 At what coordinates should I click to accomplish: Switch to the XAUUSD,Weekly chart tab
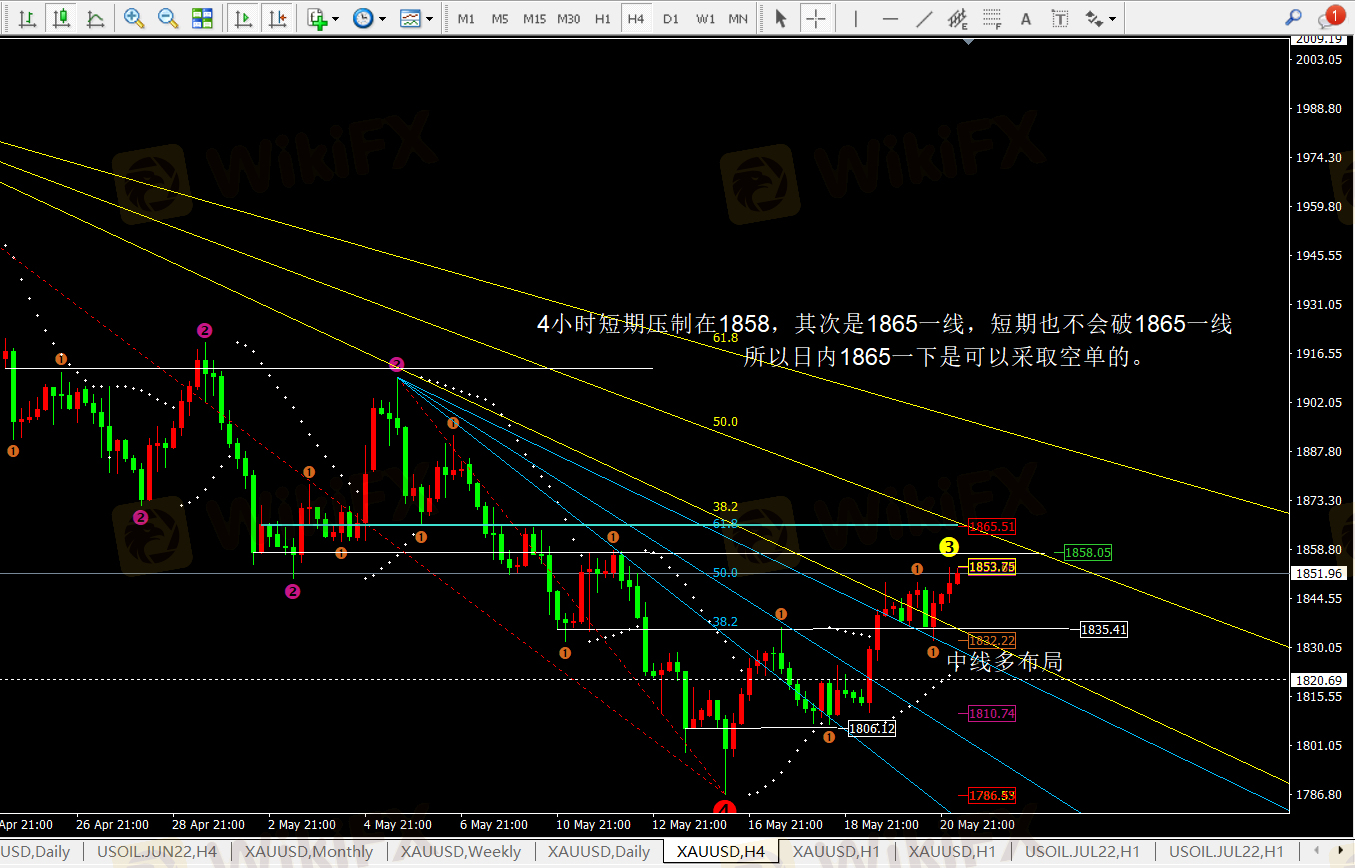460,852
